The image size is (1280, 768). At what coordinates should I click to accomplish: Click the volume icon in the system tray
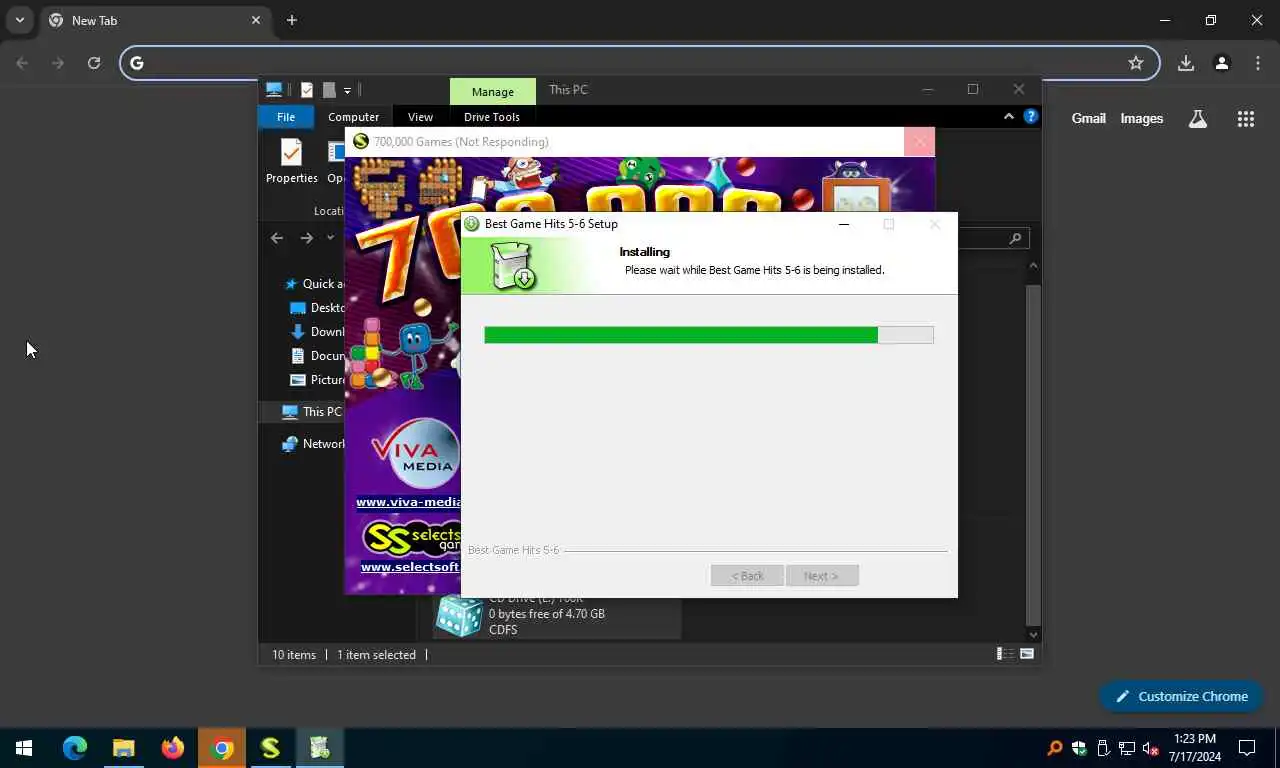pos(1150,748)
